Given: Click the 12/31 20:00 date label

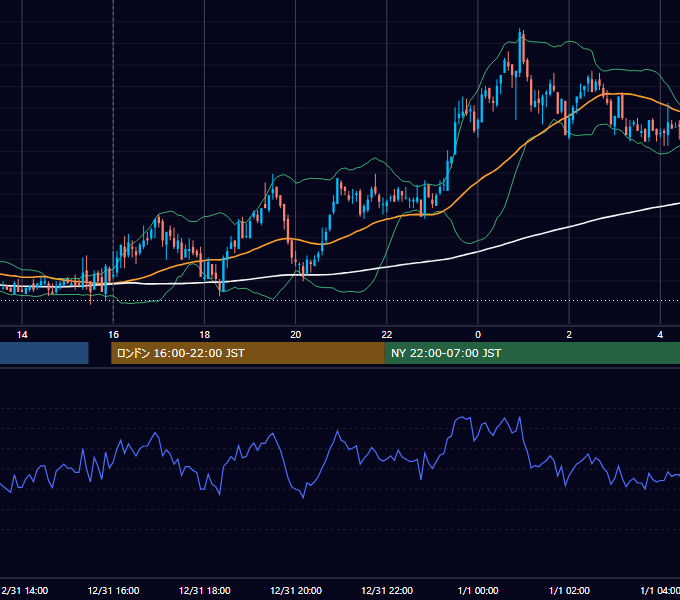Looking at the screenshot, I should coord(296,590).
